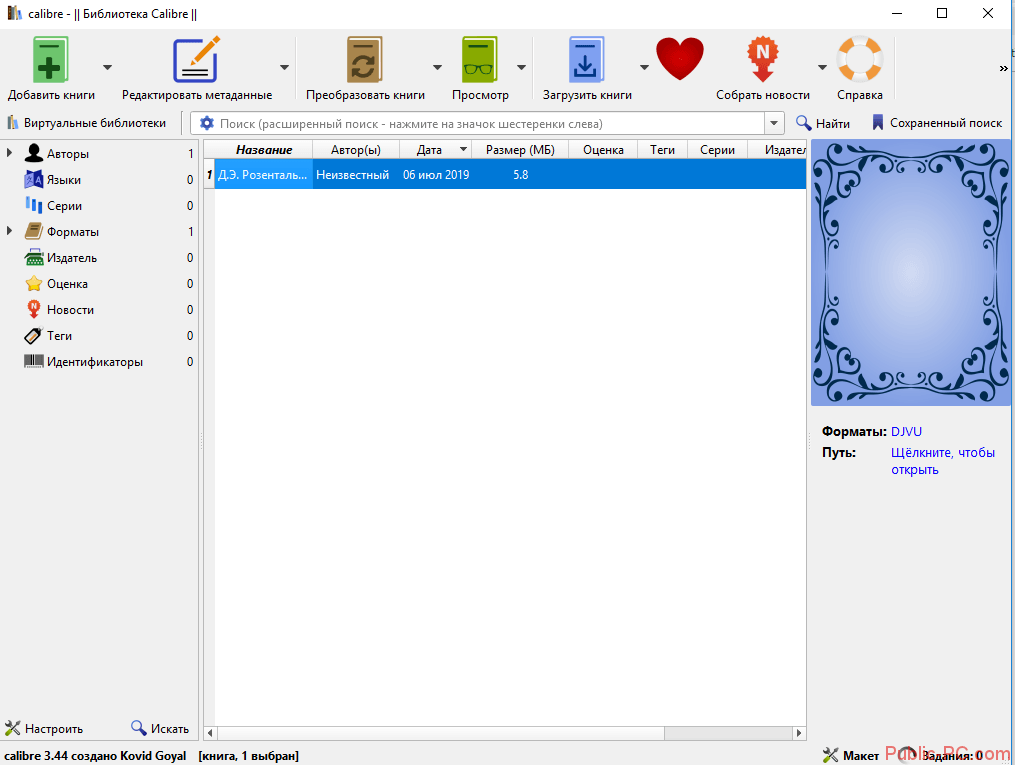Expand the Authors tree node
Viewport: 1015px width, 765px height.
[x=10, y=153]
